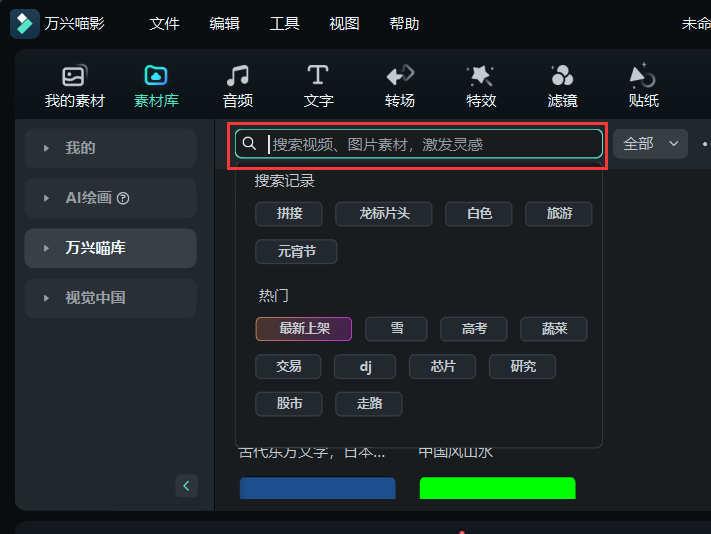The width and height of the screenshot is (711, 534).
Task: Open the 转场 transitions icon
Action: tap(400, 75)
